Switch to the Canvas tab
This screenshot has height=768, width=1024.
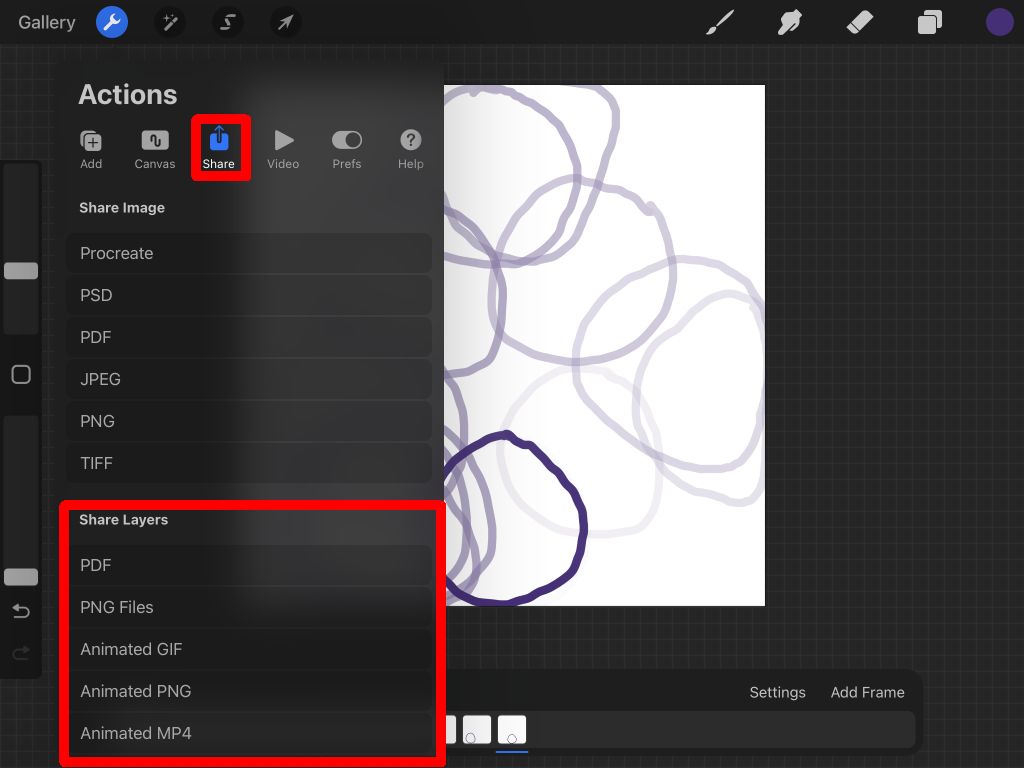coord(154,148)
